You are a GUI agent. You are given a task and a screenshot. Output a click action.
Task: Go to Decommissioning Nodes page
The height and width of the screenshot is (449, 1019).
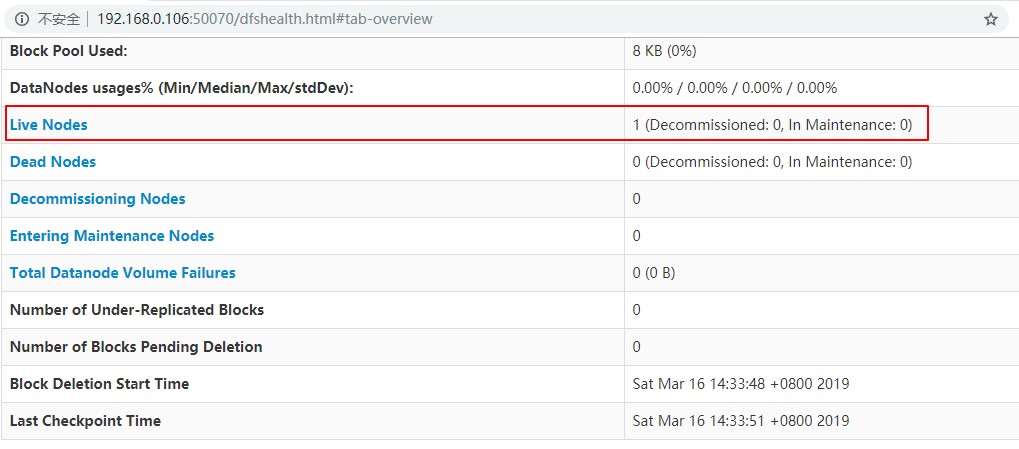point(97,199)
